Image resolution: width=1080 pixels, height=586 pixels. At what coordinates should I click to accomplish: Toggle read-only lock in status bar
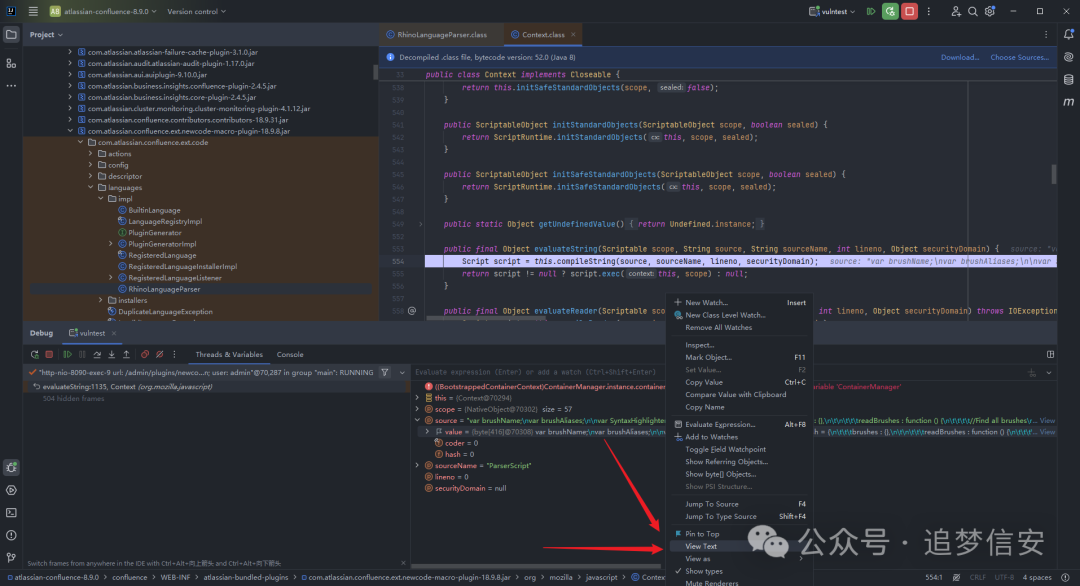[956, 578]
